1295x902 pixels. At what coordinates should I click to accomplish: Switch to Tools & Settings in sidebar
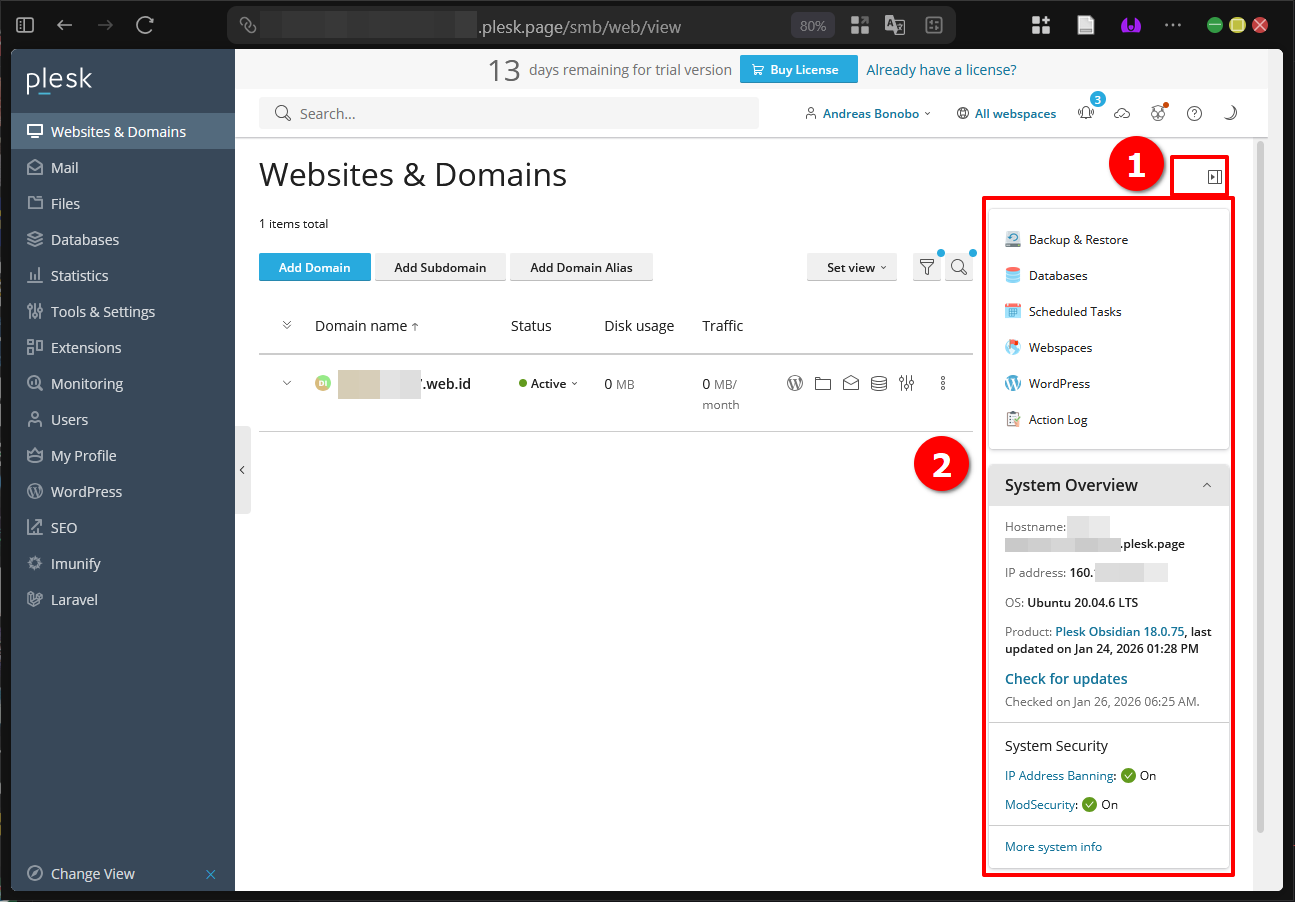click(102, 311)
